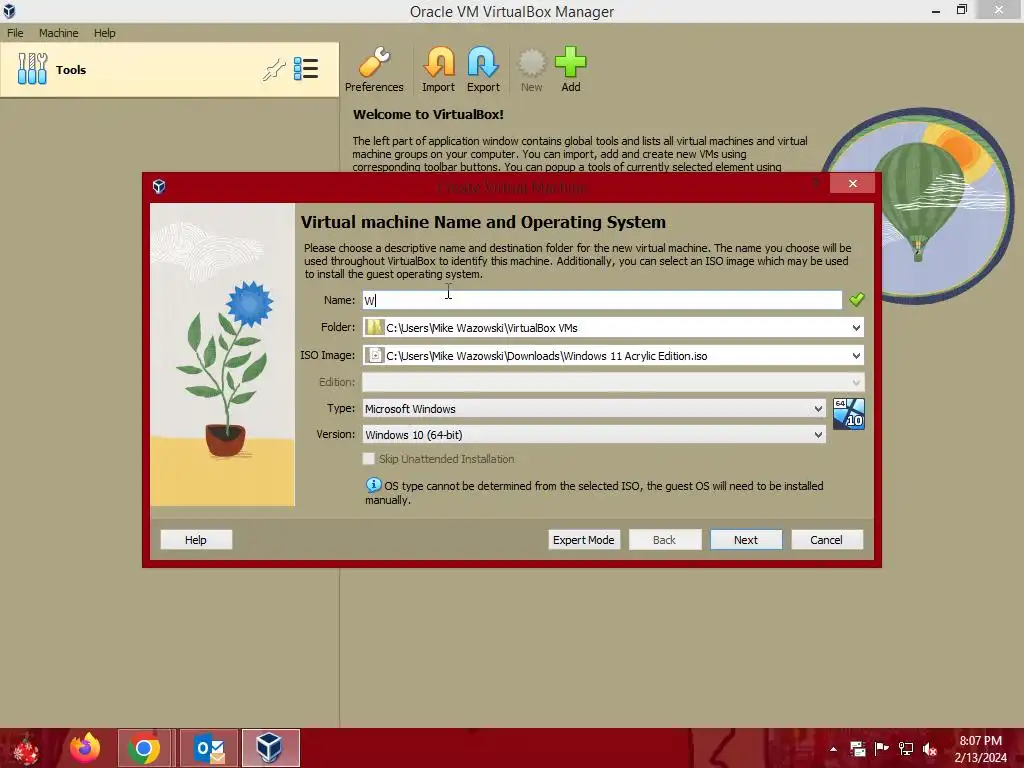Close the Create Virtual Machine dialog

click(852, 184)
